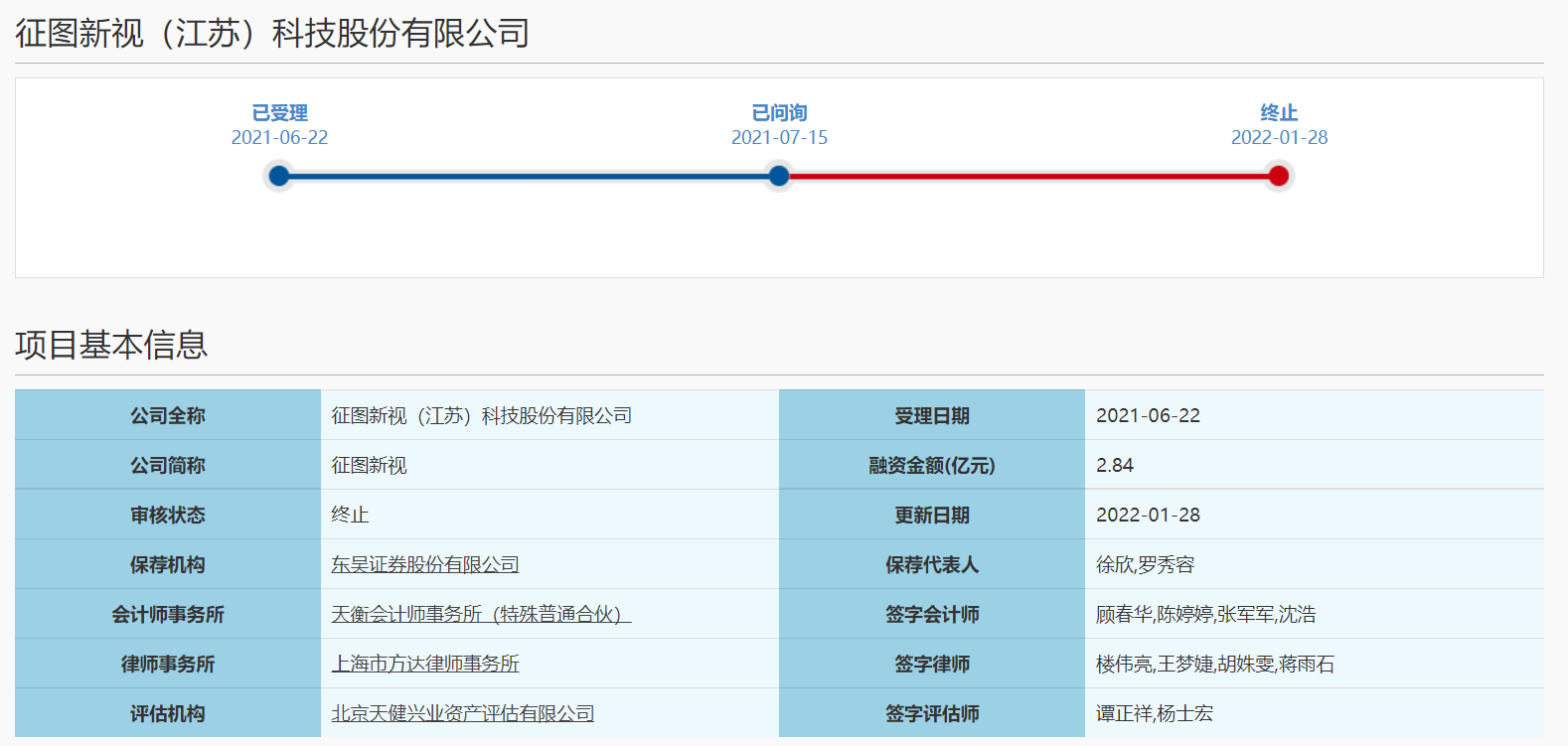1568x746 pixels.
Task: Click the 2021-06-22 acceptance date value
Action: tap(1148, 415)
